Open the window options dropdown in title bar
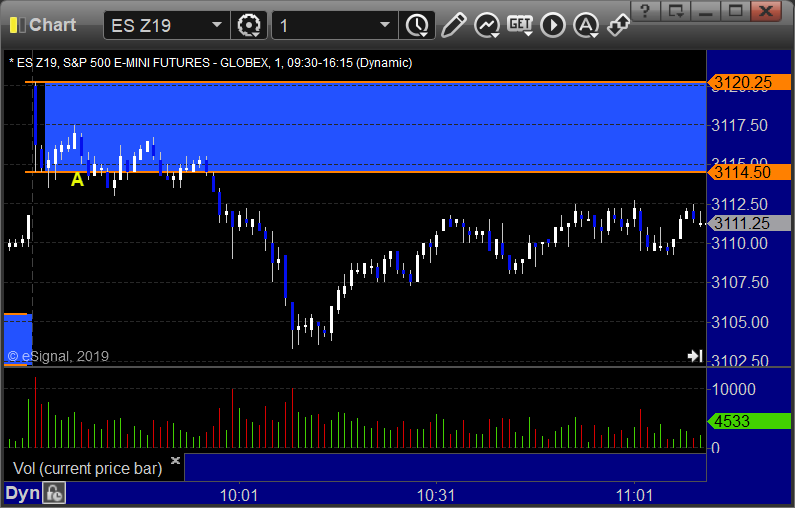 (x=675, y=11)
